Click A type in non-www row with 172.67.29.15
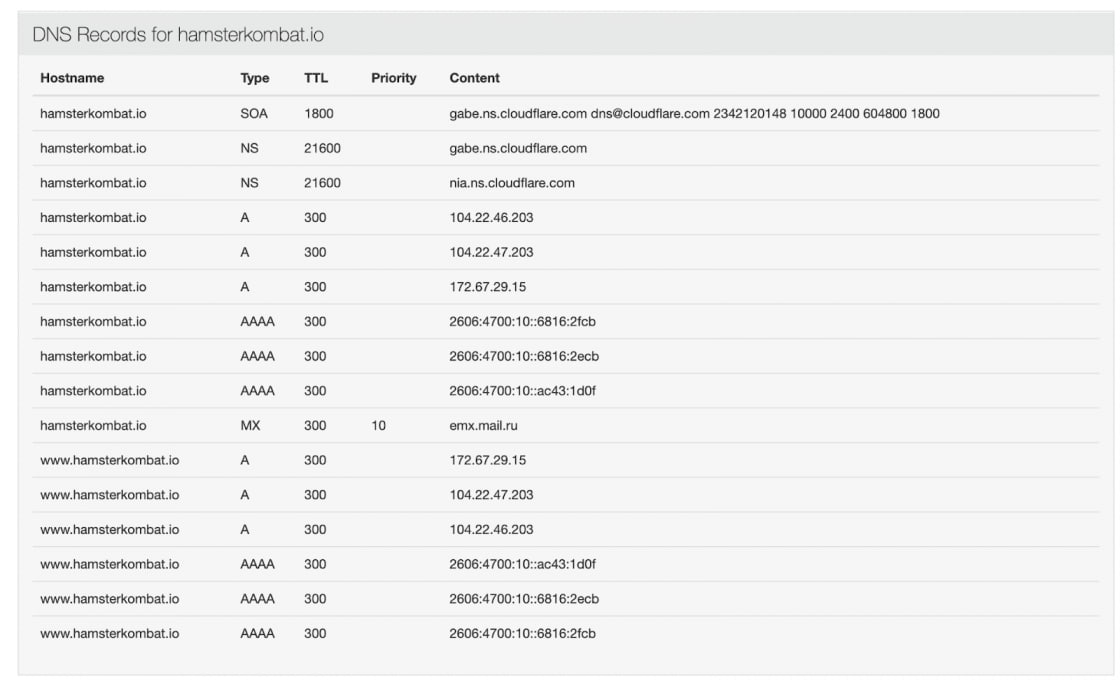The height and width of the screenshot is (686, 1120). 245,287
